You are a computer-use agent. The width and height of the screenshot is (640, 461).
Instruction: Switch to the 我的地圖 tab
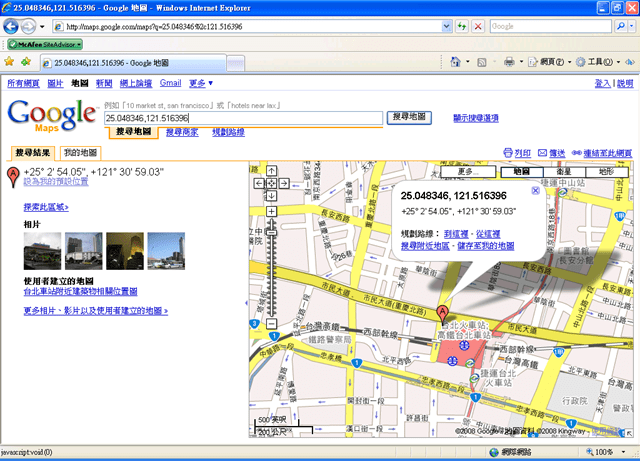(x=80, y=153)
